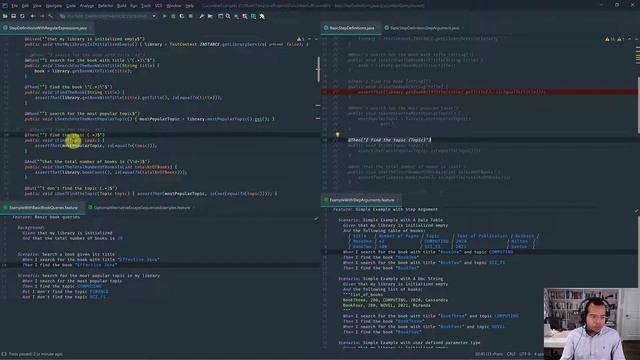Image resolution: width=640 pixels, height=360 pixels.
Task: Open the File menu
Action: [x=15, y=6]
